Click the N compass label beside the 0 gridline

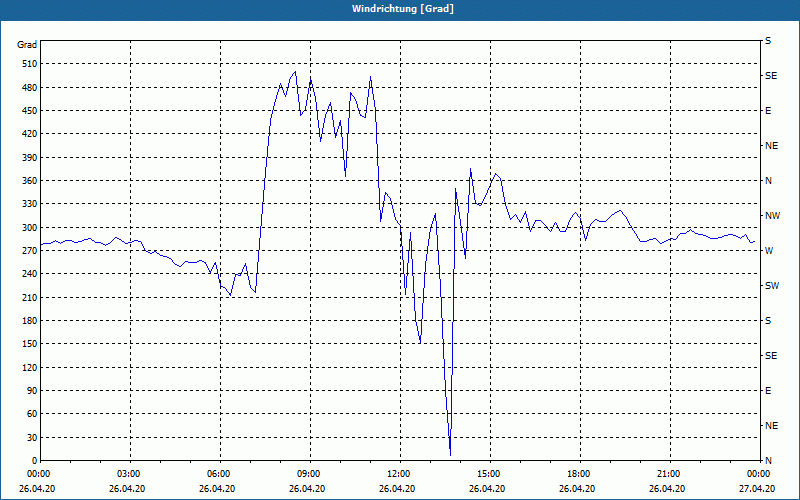tap(768, 461)
